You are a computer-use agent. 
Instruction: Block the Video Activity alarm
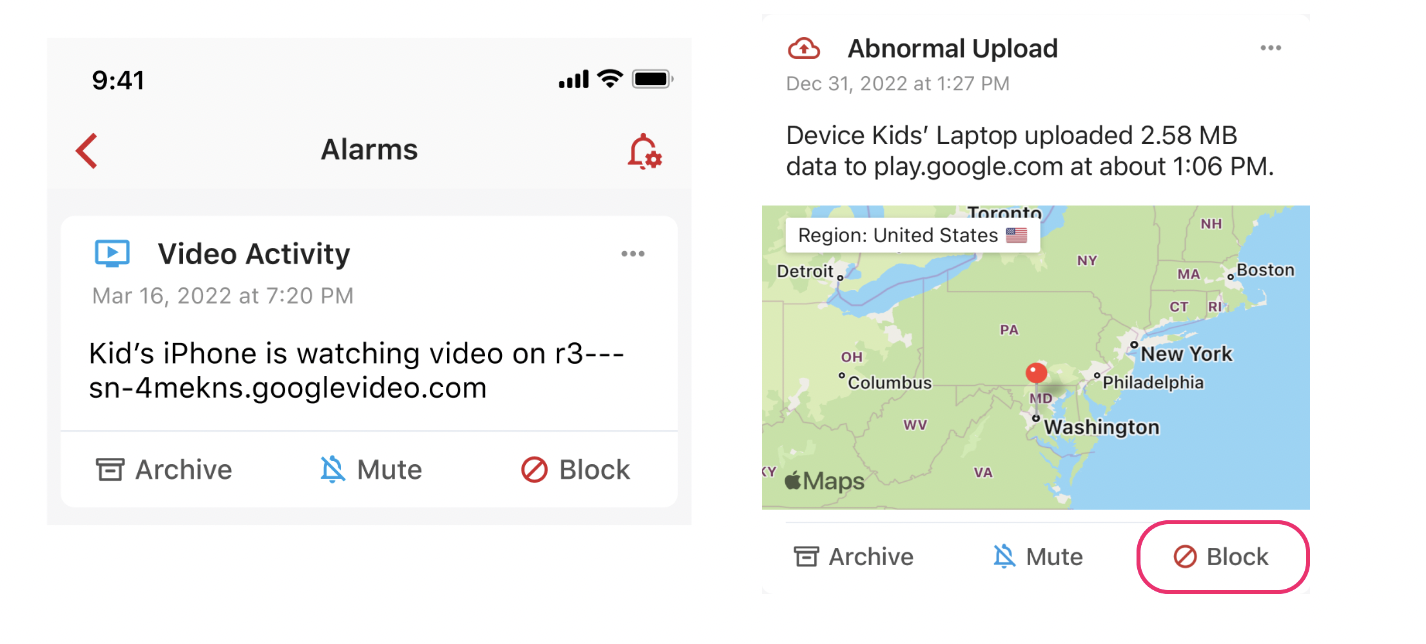tap(576, 470)
